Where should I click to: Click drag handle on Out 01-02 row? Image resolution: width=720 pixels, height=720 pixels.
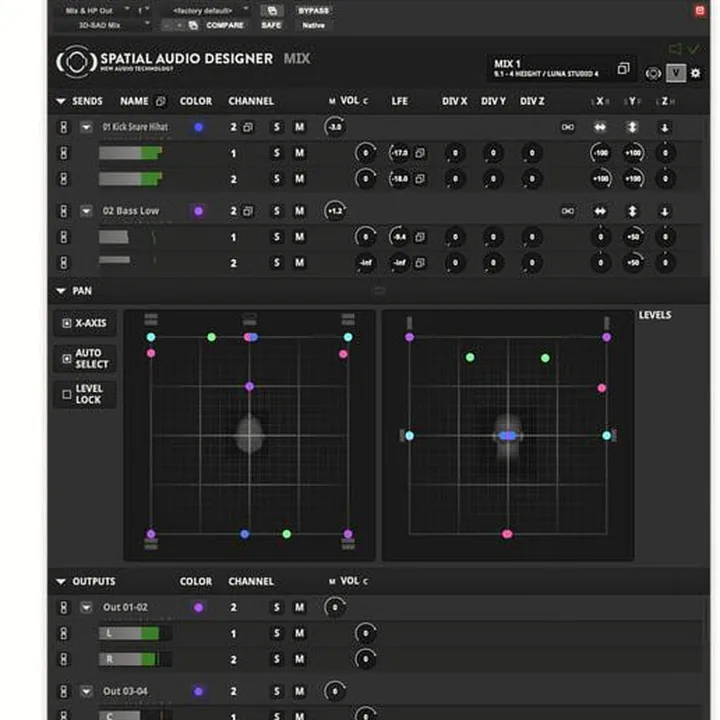click(x=63, y=608)
